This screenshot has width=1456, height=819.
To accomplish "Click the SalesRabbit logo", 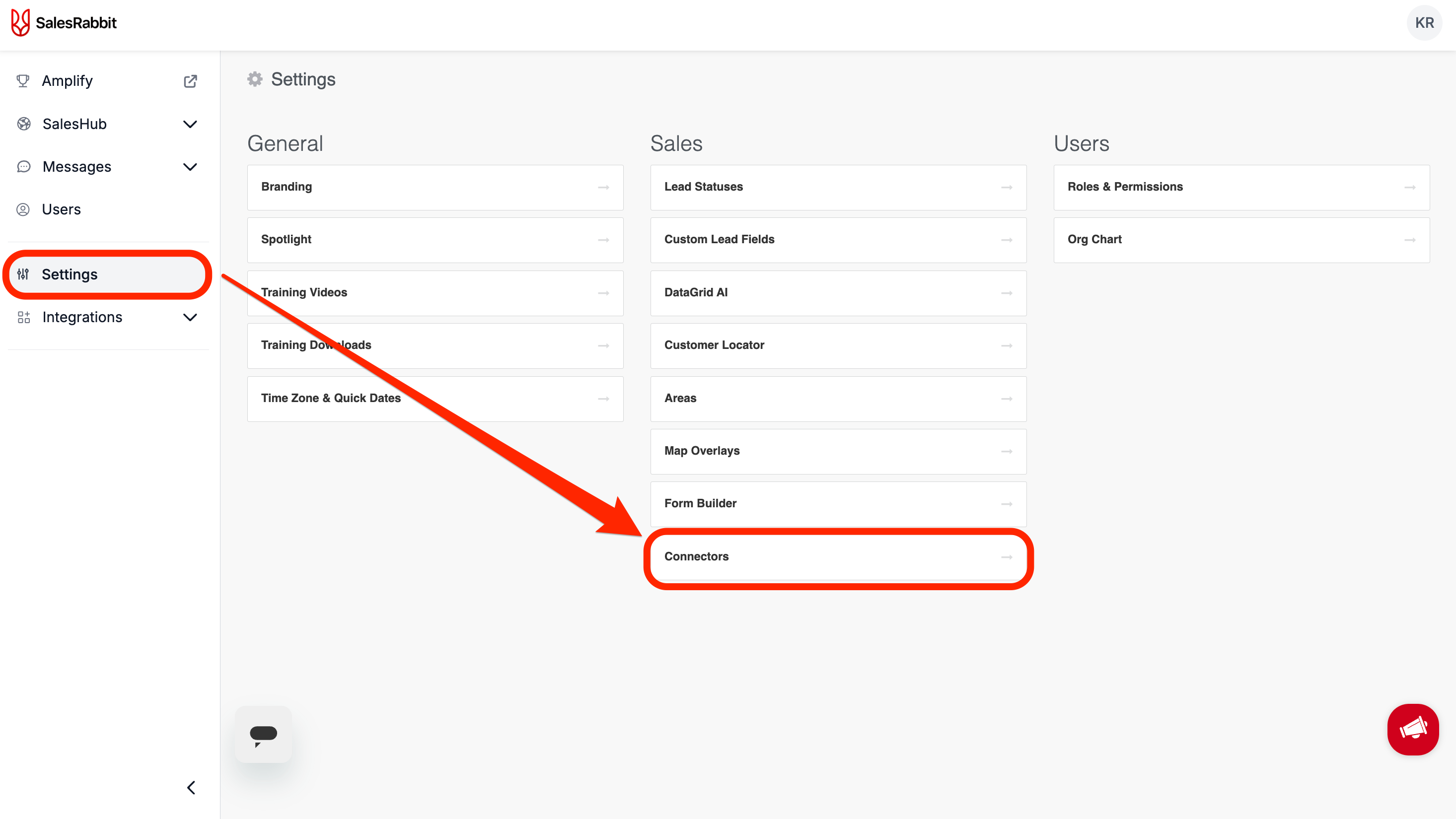I will pyautogui.click(x=64, y=23).
